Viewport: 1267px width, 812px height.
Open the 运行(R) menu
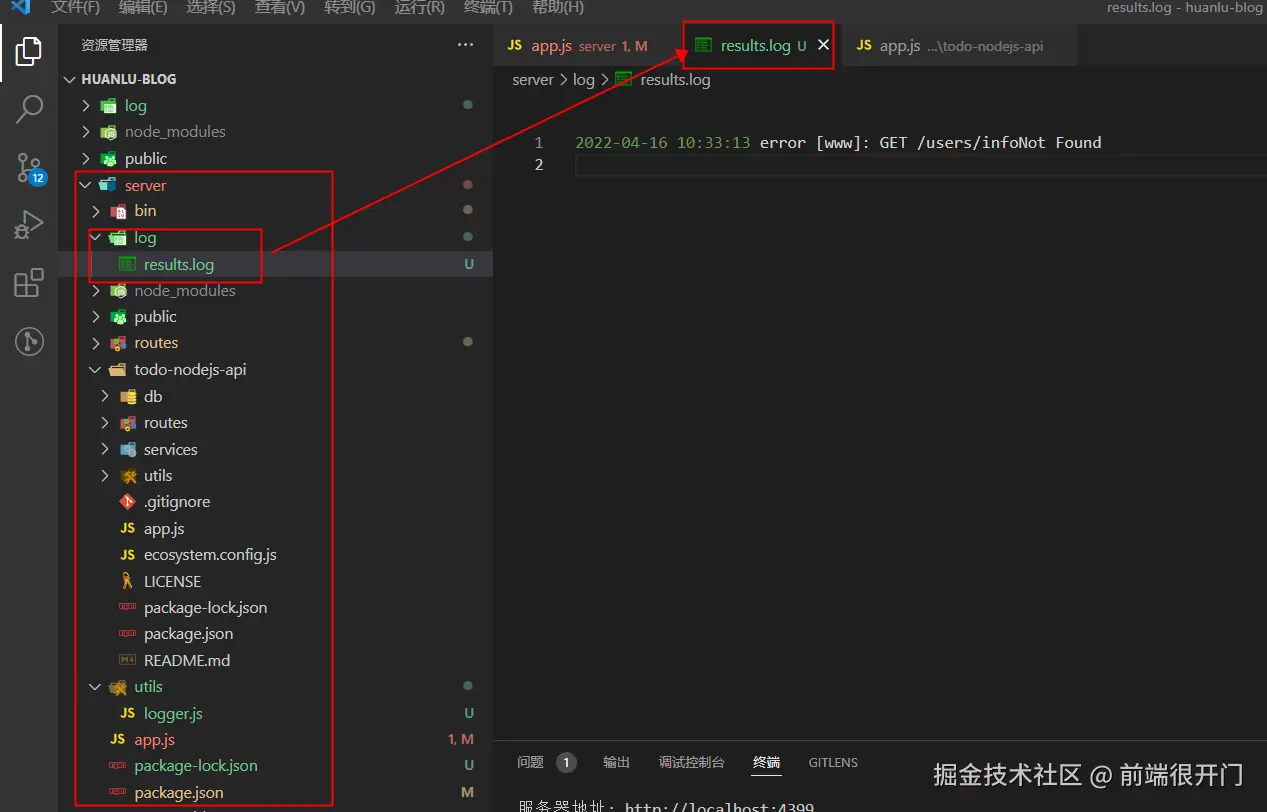pyautogui.click(x=419, y=7)
